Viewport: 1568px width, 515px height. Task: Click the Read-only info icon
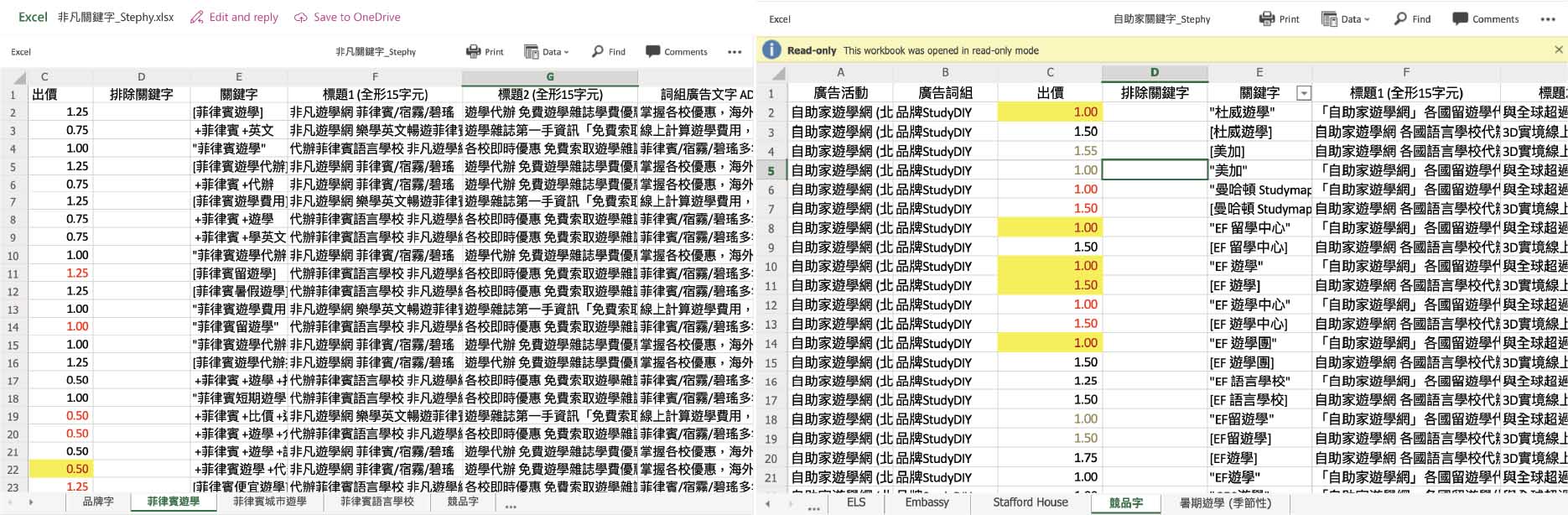point(771,50)
